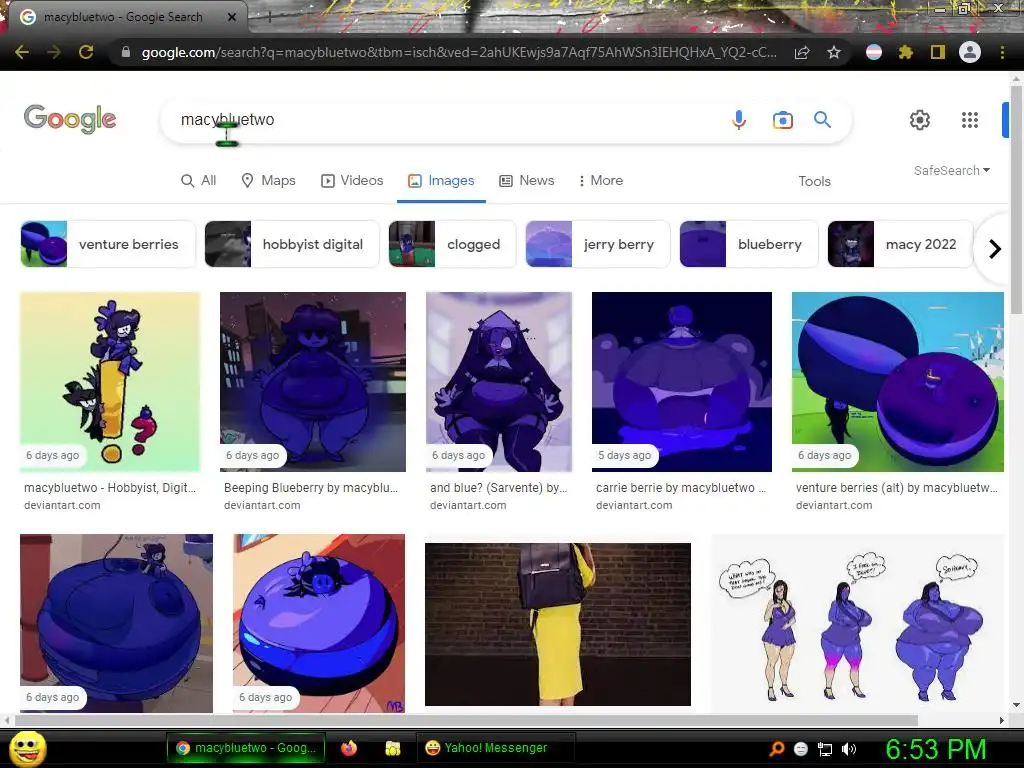This screenshot has width=1024, height=768.
Task: Open the volume speaker tray icon
Action: 848,749
